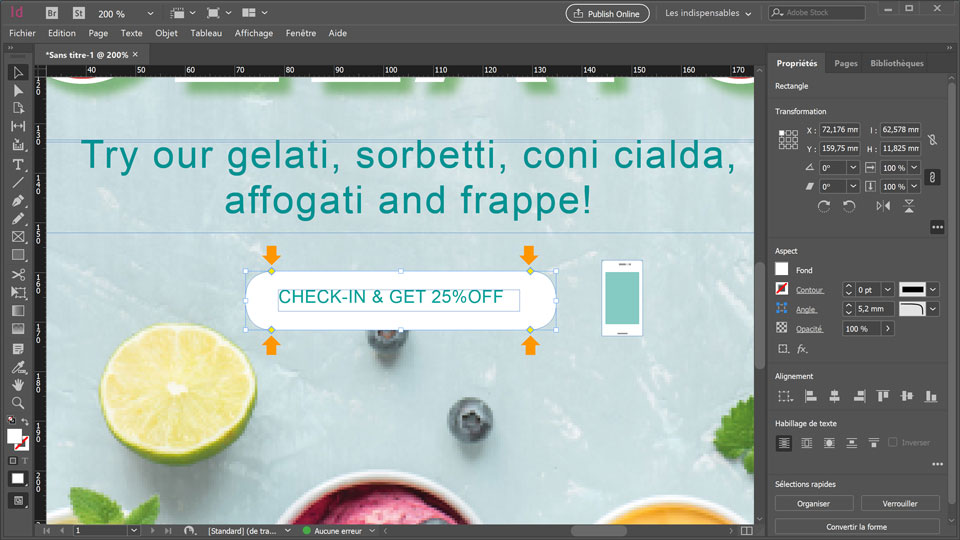Expand the Opacité slider arrow
The height and width of the screenshot is (540, 960).
point(888,329)
